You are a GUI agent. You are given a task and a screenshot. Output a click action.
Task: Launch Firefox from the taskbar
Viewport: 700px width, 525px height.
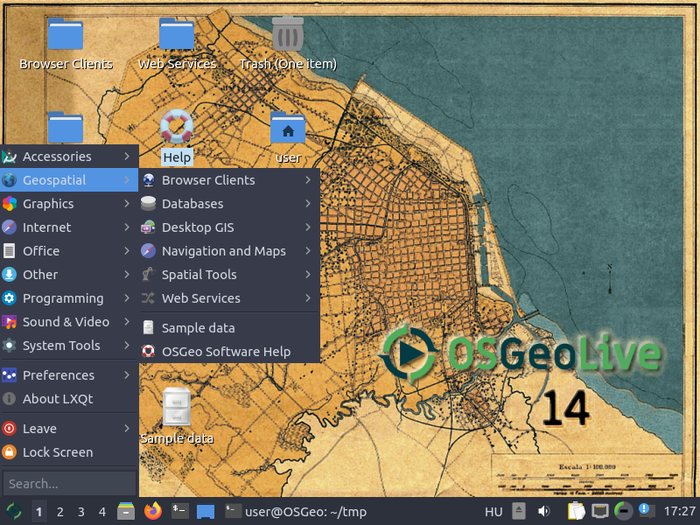153,511
